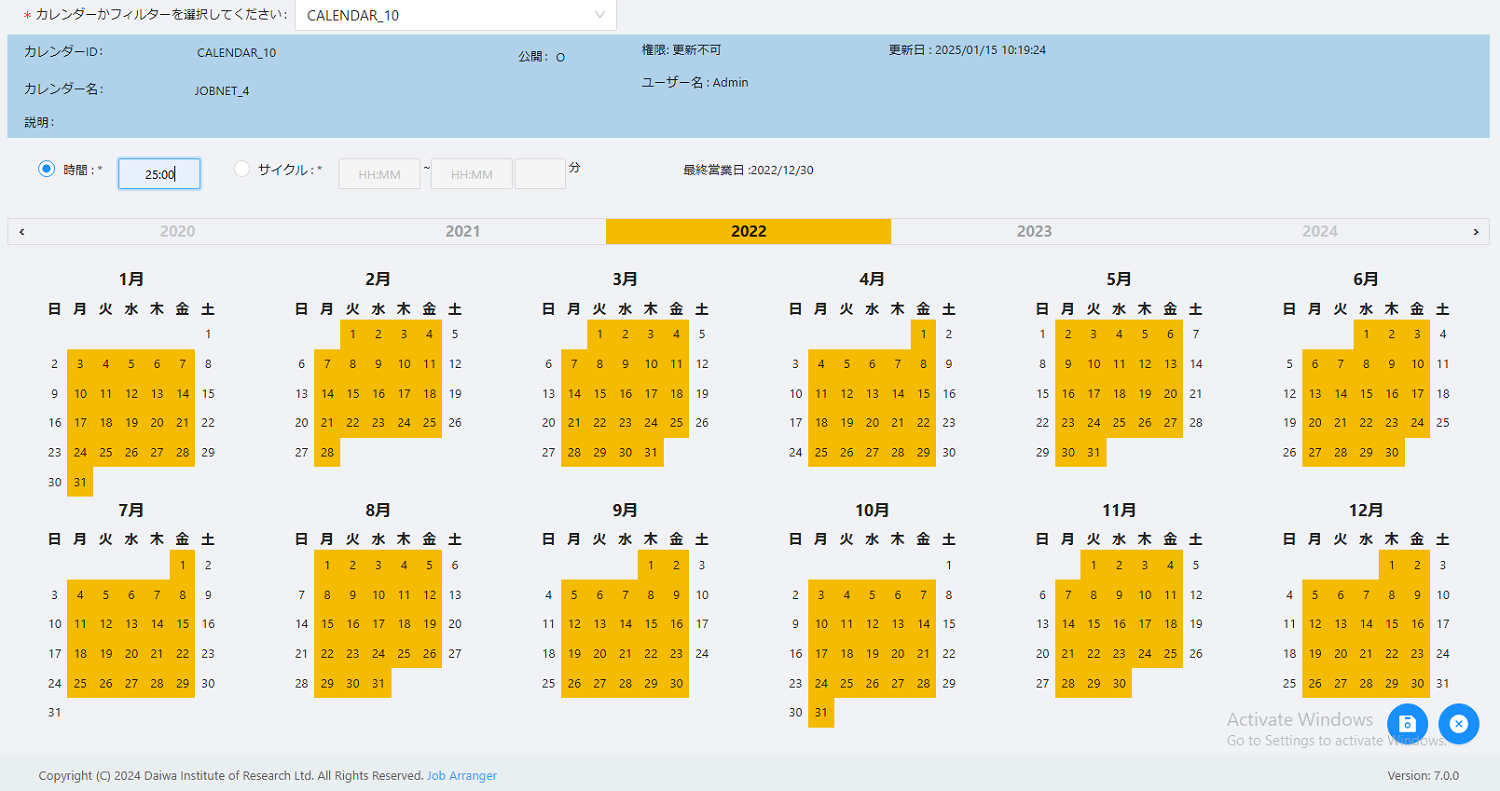This screenshot has width=1500, height=791.
Task: Open the CALENDAR_10 selection dropdown
Action: coord(455,15)
